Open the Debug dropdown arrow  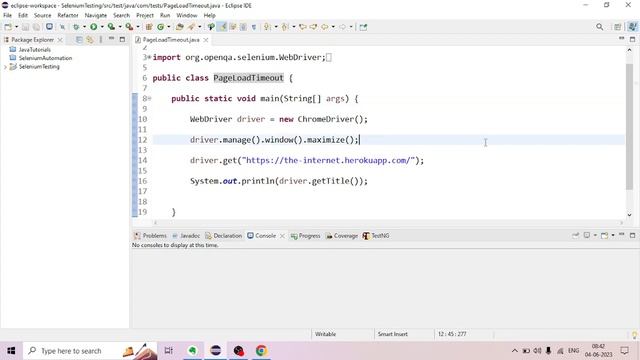[84, 27]
